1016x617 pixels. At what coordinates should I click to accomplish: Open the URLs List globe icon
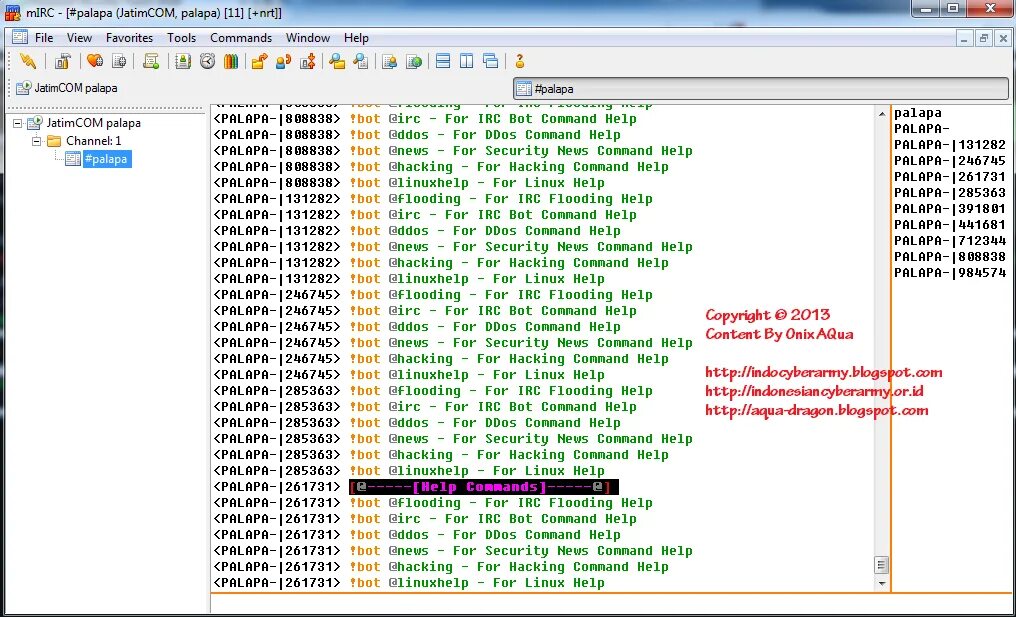(413, 61)
